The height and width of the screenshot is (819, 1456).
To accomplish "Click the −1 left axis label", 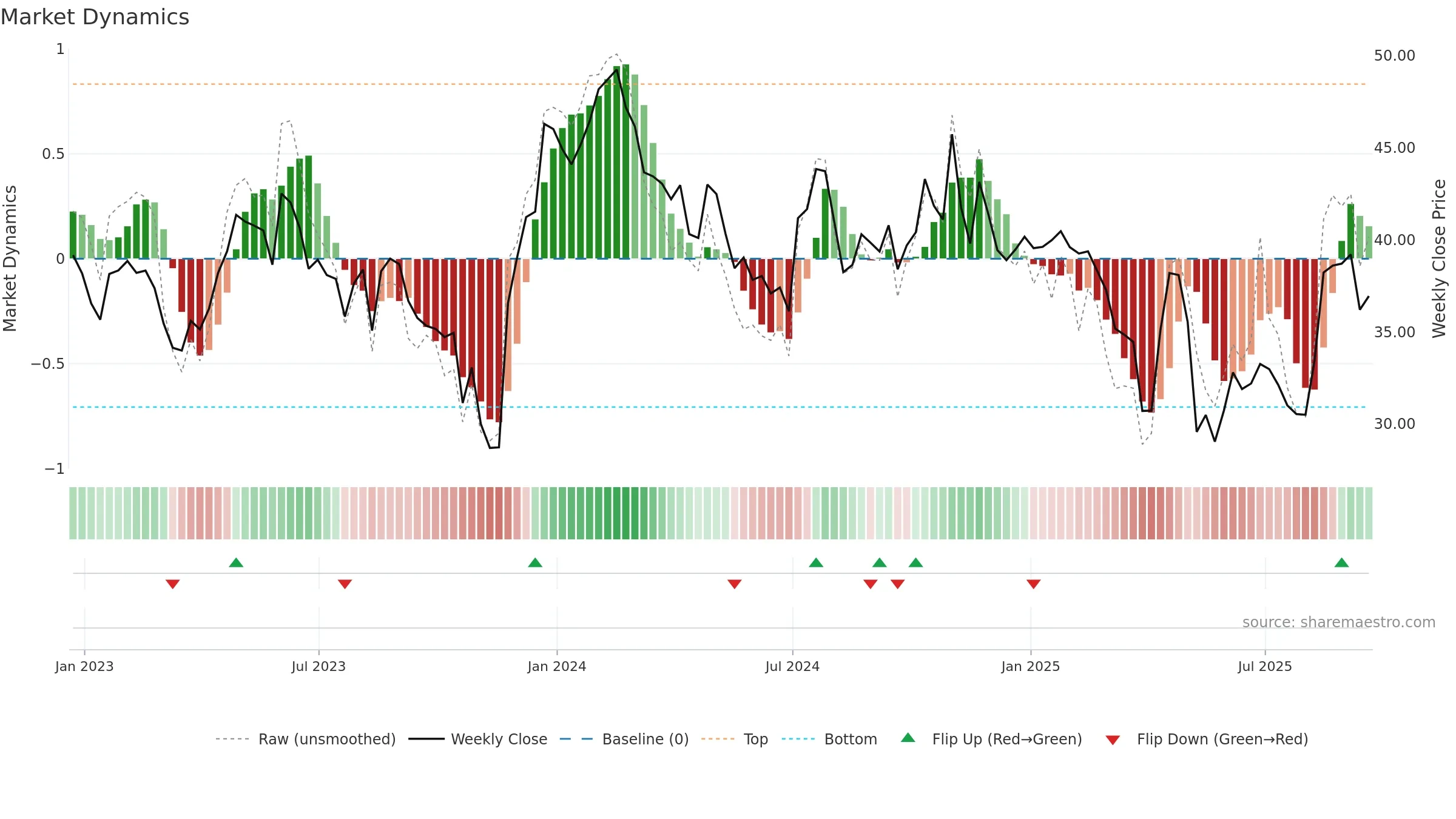I will (x=54, y=468).
